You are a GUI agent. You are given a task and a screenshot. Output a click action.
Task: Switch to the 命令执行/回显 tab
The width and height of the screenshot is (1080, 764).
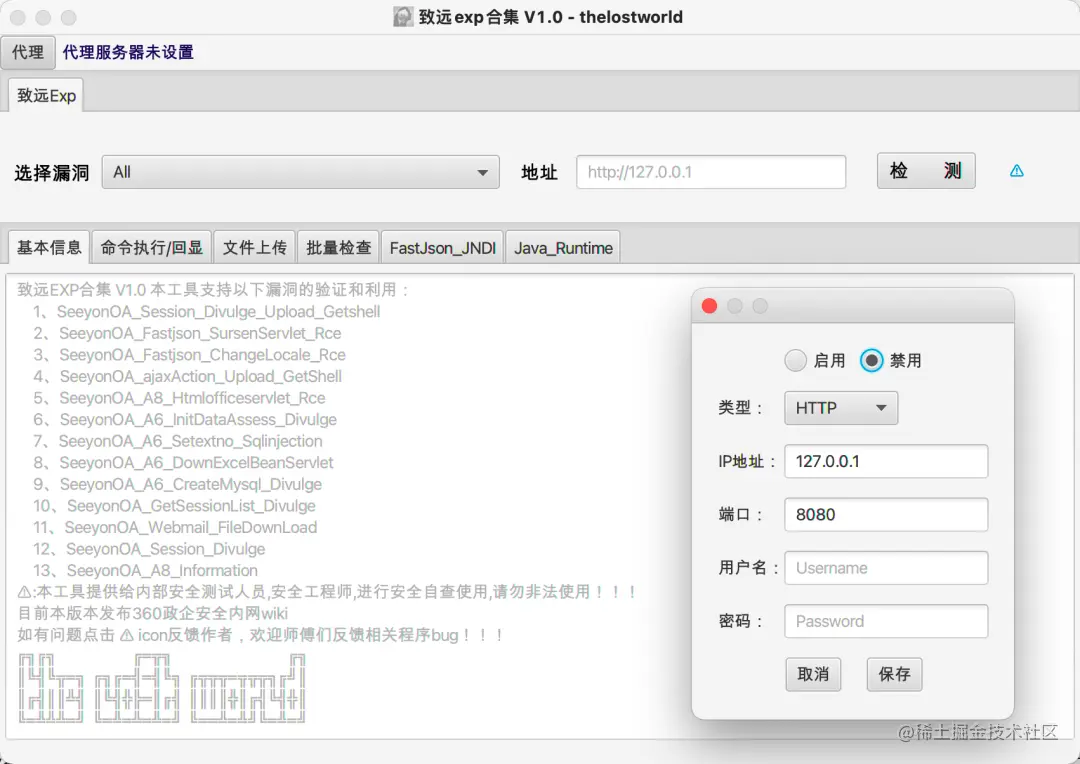click(x=151, y=246)
